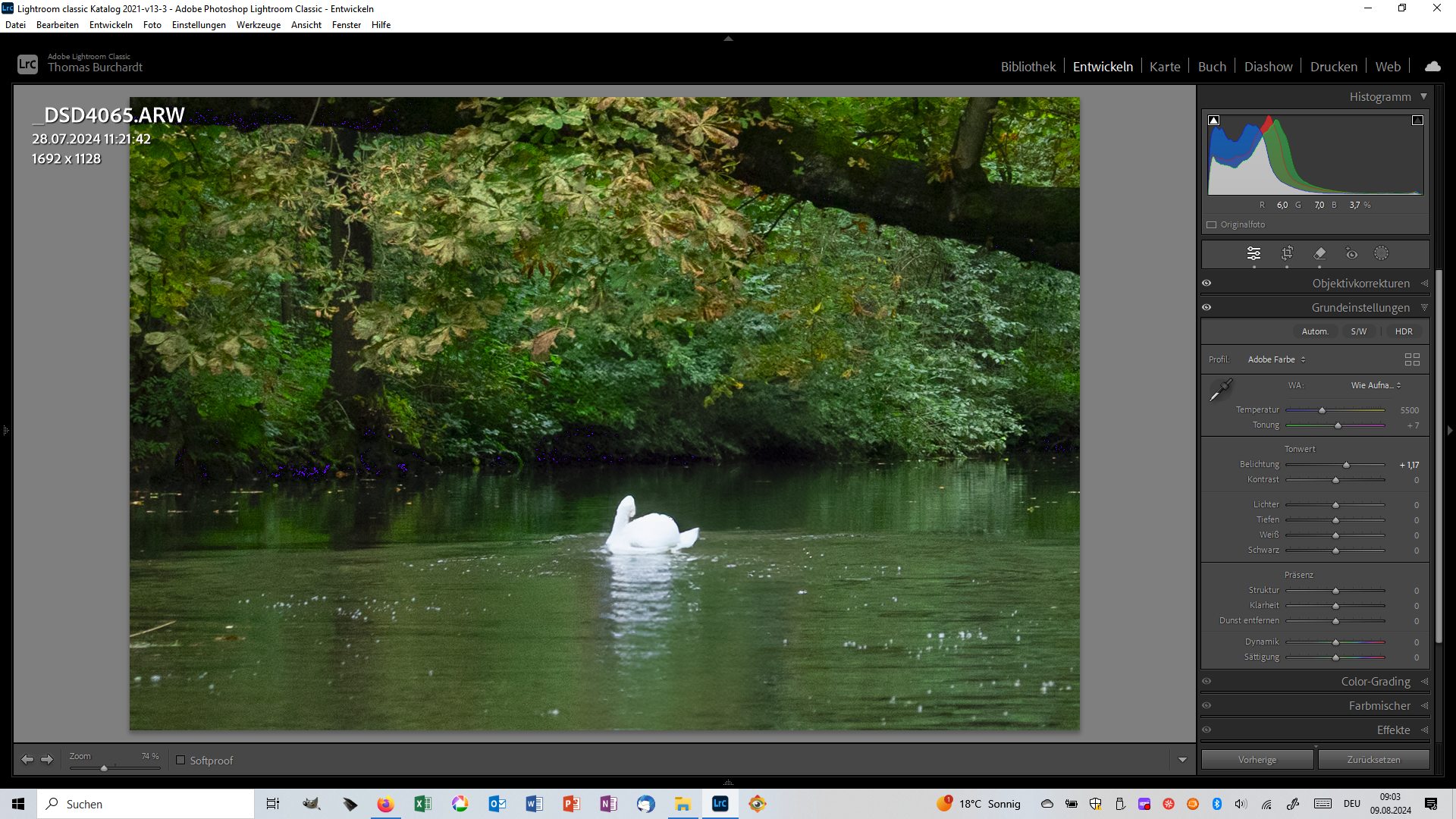Switch to the Bibliothek module

1028,67
